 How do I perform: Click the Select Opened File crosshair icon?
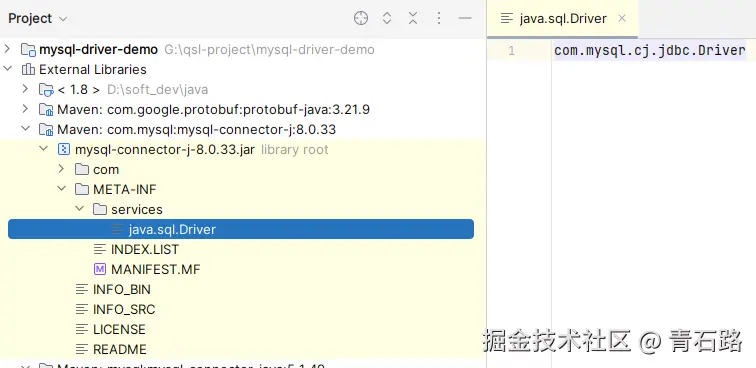tap(361, 18)
